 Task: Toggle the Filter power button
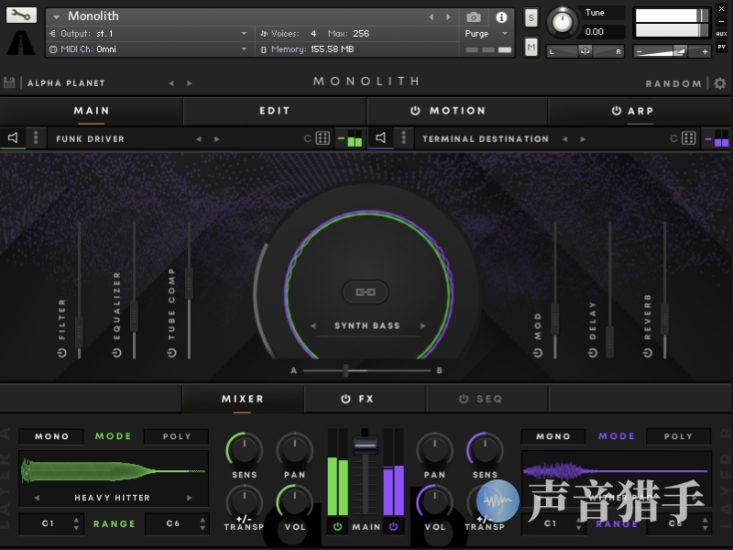62,353
